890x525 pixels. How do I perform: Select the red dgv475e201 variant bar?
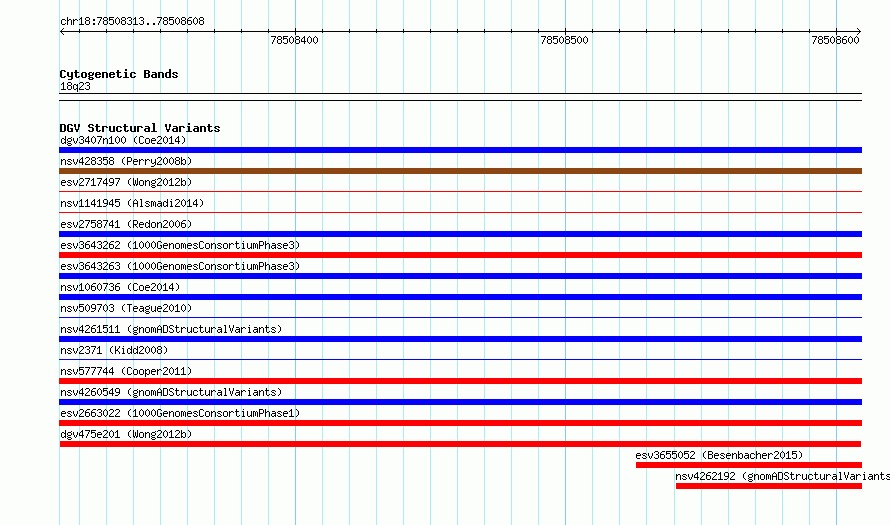click(x=460, y=444)
